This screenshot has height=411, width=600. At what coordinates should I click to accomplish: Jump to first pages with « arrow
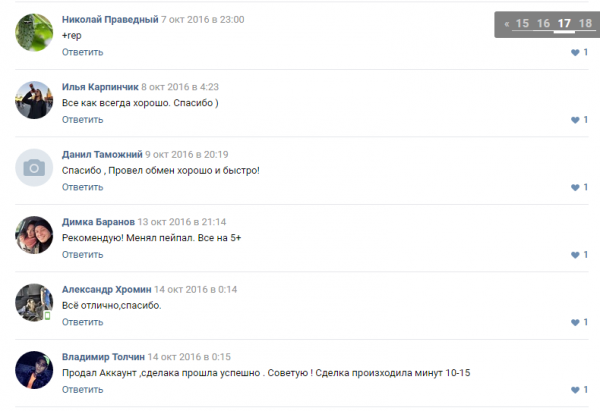(507, 24)
